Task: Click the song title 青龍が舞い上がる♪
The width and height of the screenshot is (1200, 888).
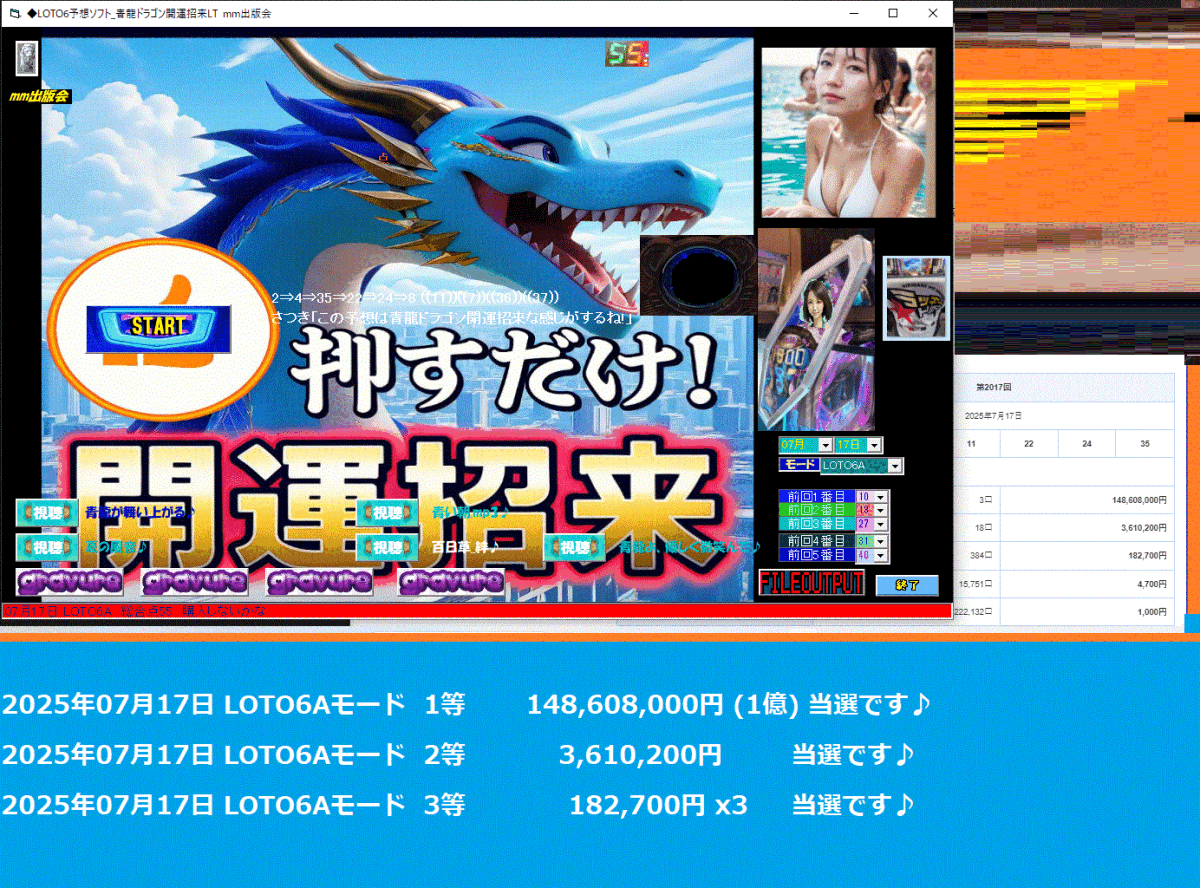Action: (139, 512)
